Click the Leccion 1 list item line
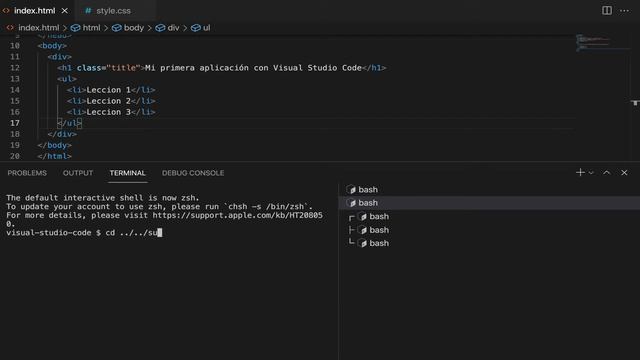This screenshot has height=360, width=640. [x=111, y=90]
